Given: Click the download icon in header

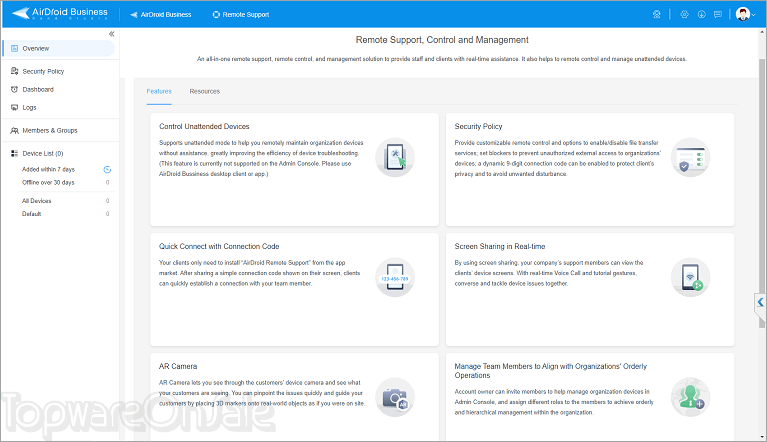Looking at the screenshot, I should 701,15.
